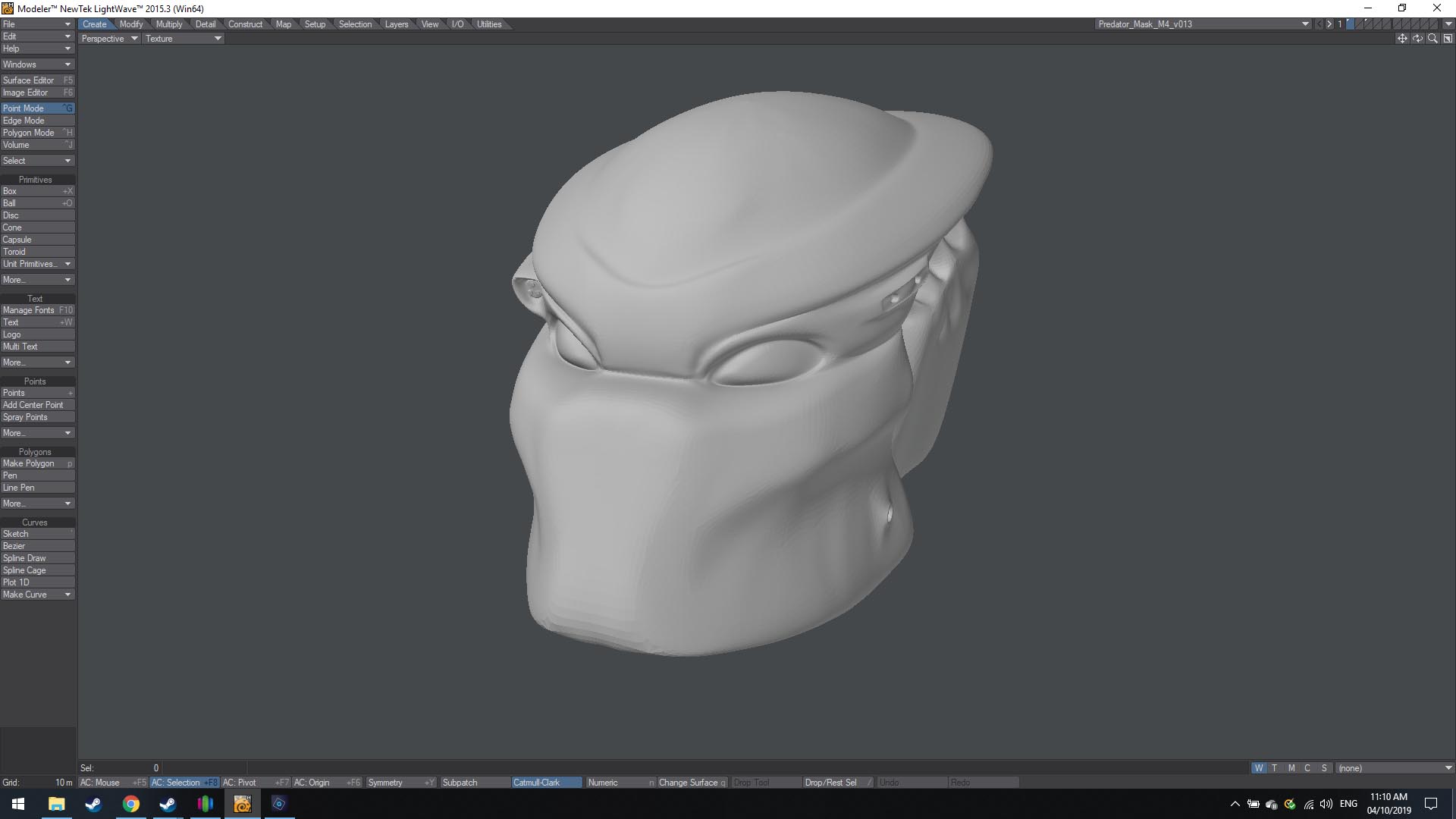Open the Windows notification center
The height and width of the screenshot is (819, 1456).
[1431, 804]
